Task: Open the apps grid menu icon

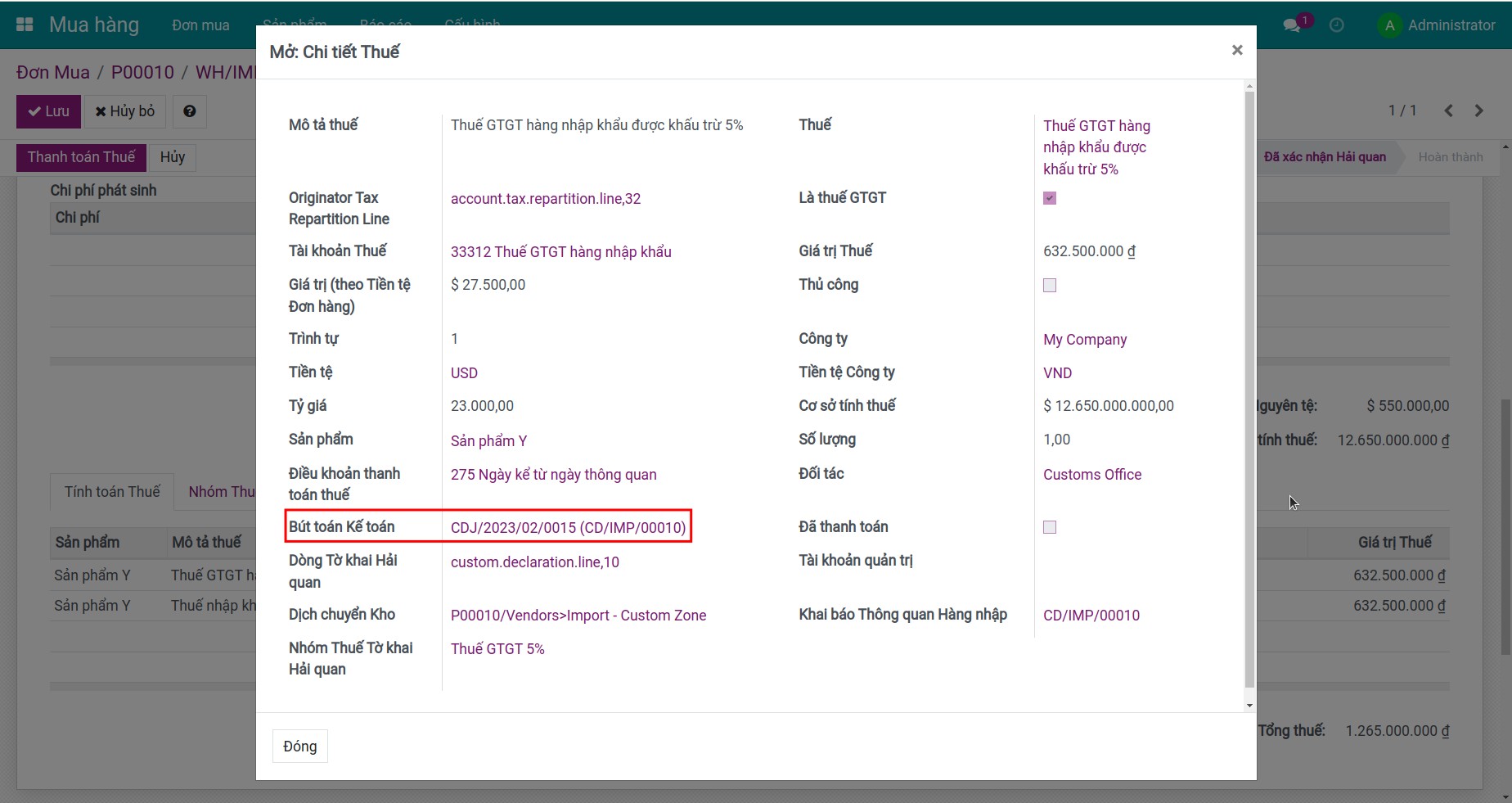Action: (x=25, y=25)
